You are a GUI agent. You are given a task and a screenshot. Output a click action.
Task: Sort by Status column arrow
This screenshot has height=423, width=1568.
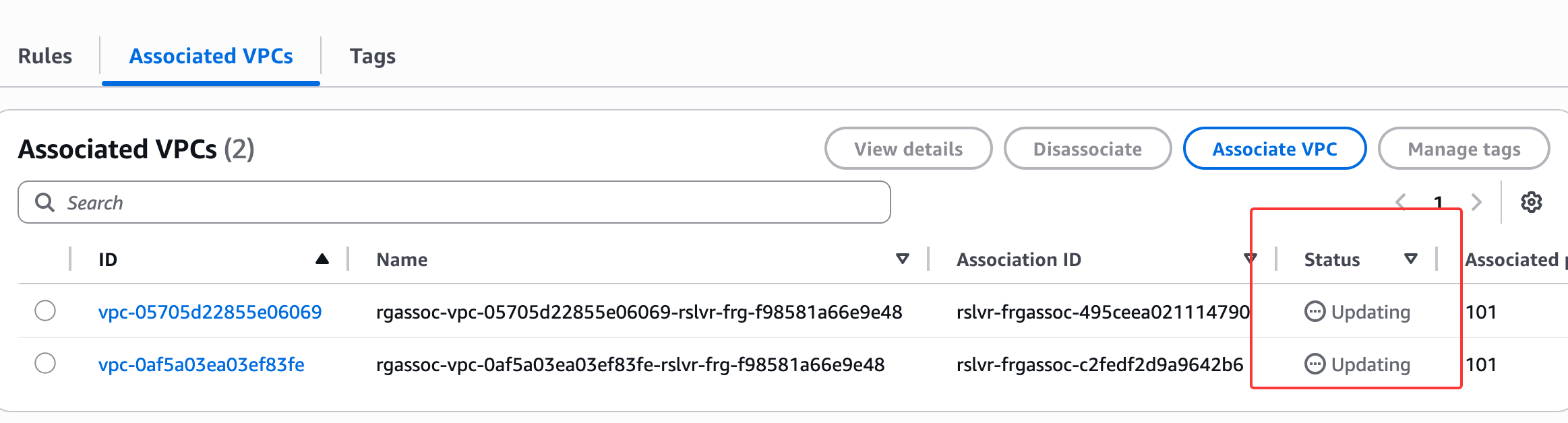[x=1410, y=259]
